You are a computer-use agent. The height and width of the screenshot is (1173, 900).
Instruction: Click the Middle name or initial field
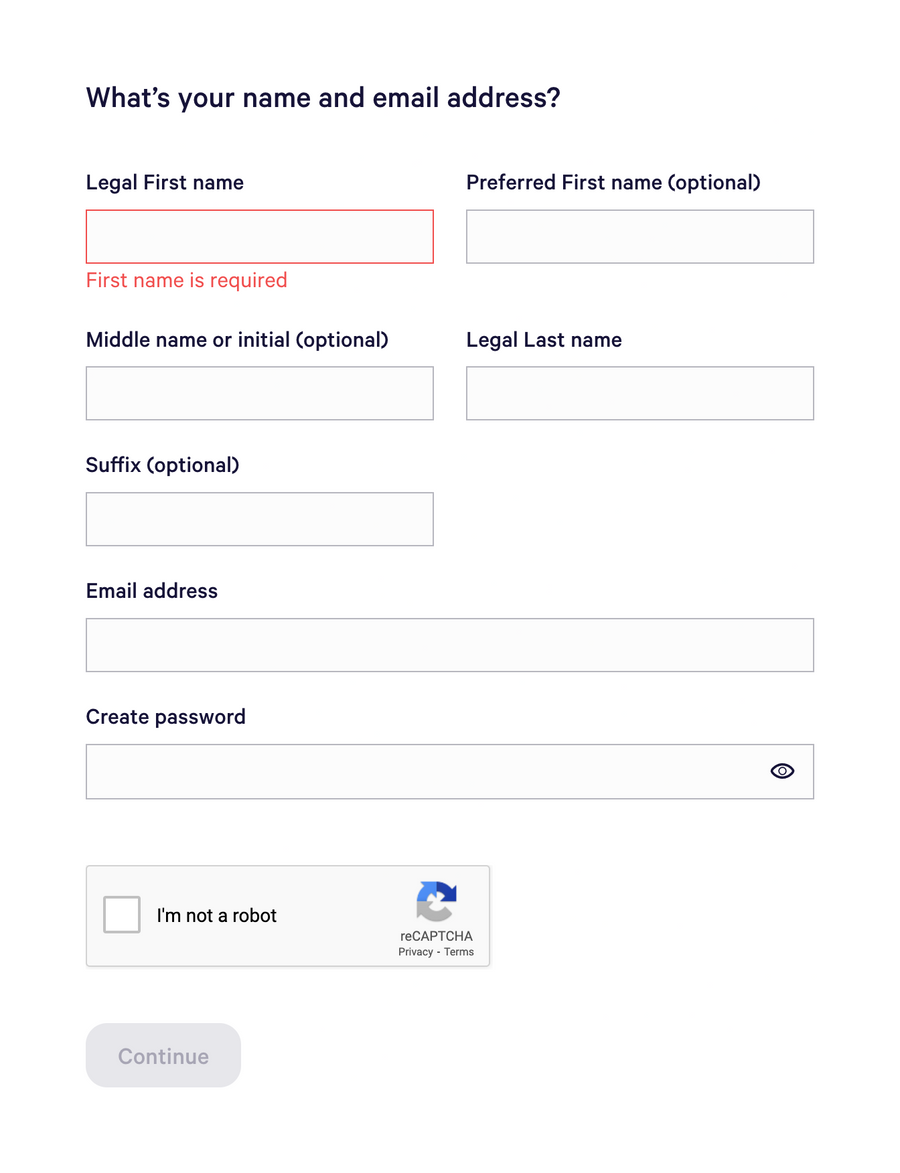(x=259, y=393)
